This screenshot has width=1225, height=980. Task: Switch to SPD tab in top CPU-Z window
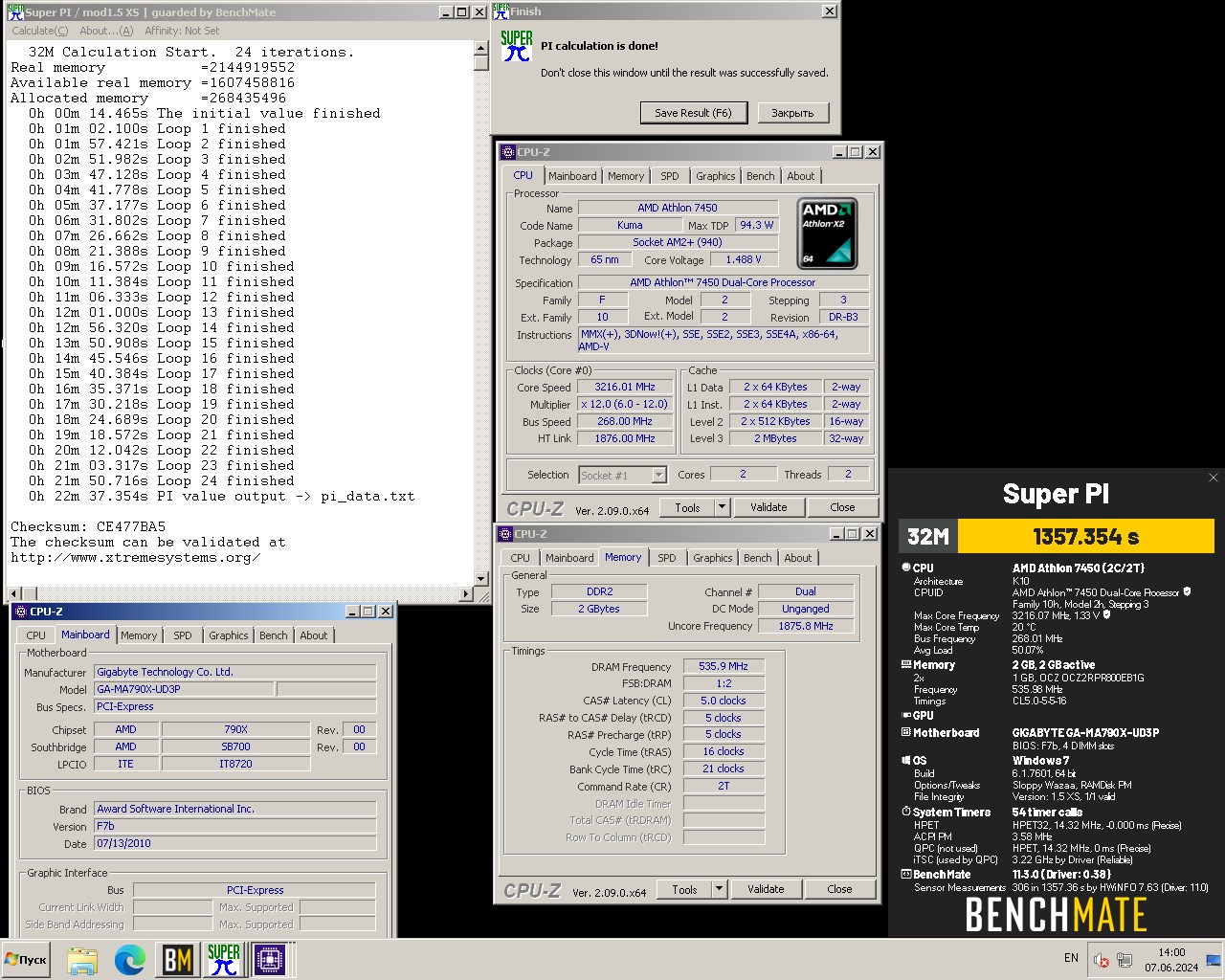click(x=670, y=176)
